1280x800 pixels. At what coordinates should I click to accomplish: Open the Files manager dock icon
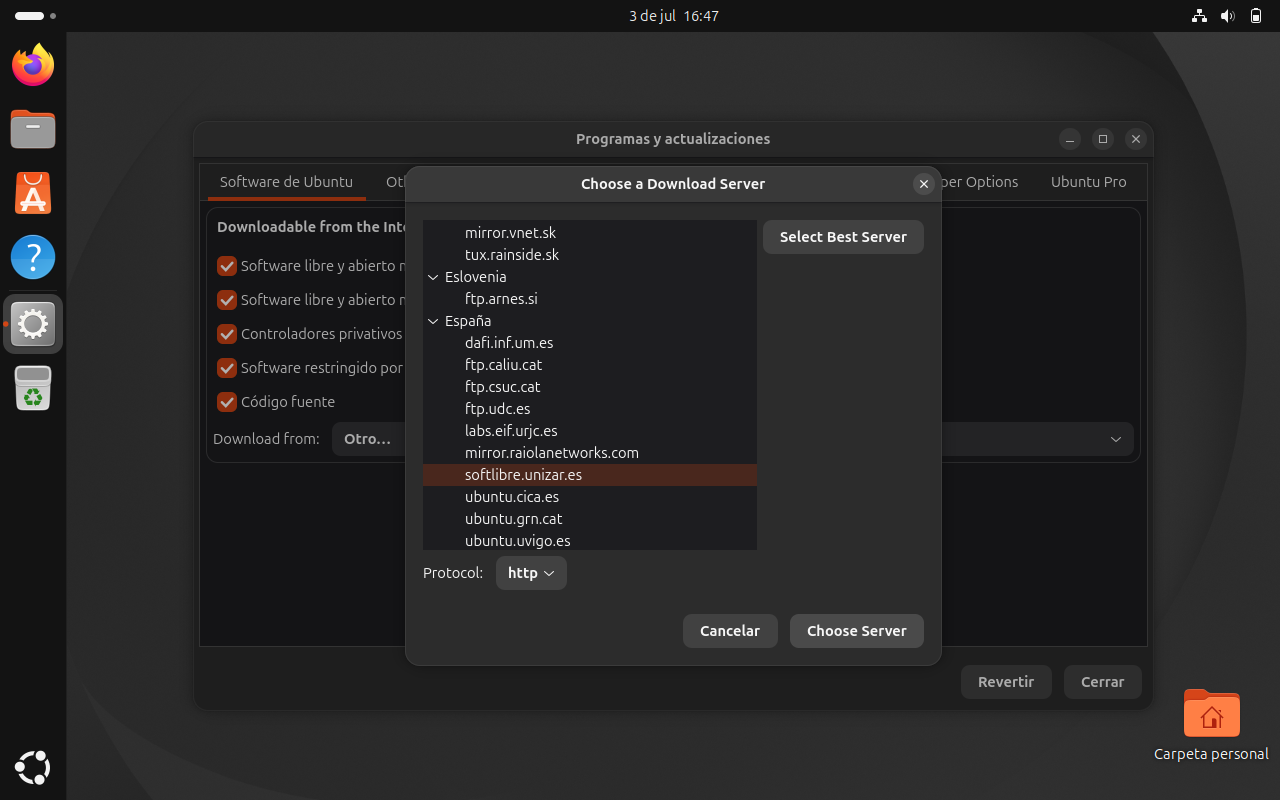33,129
